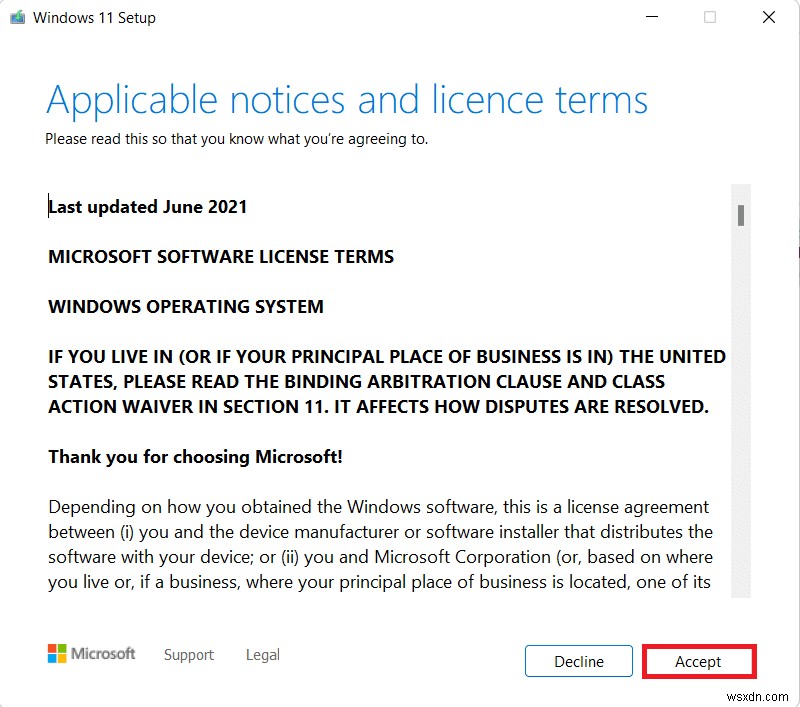Select the 'Last updated June 2021' line
The width and height of the screenshot is (800, 707).
point(147,206)
